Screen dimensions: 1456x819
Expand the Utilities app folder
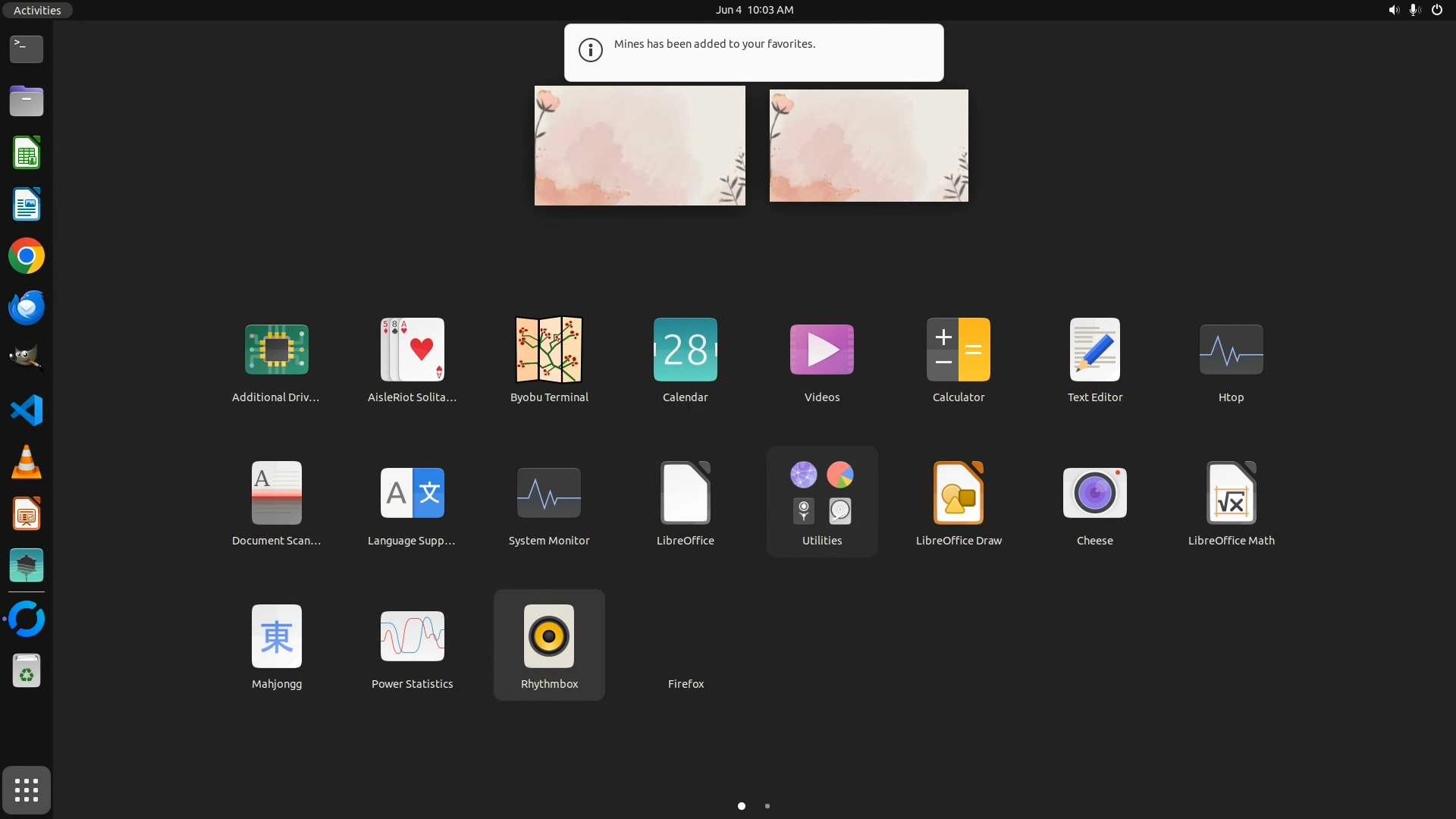coord(822,494)
